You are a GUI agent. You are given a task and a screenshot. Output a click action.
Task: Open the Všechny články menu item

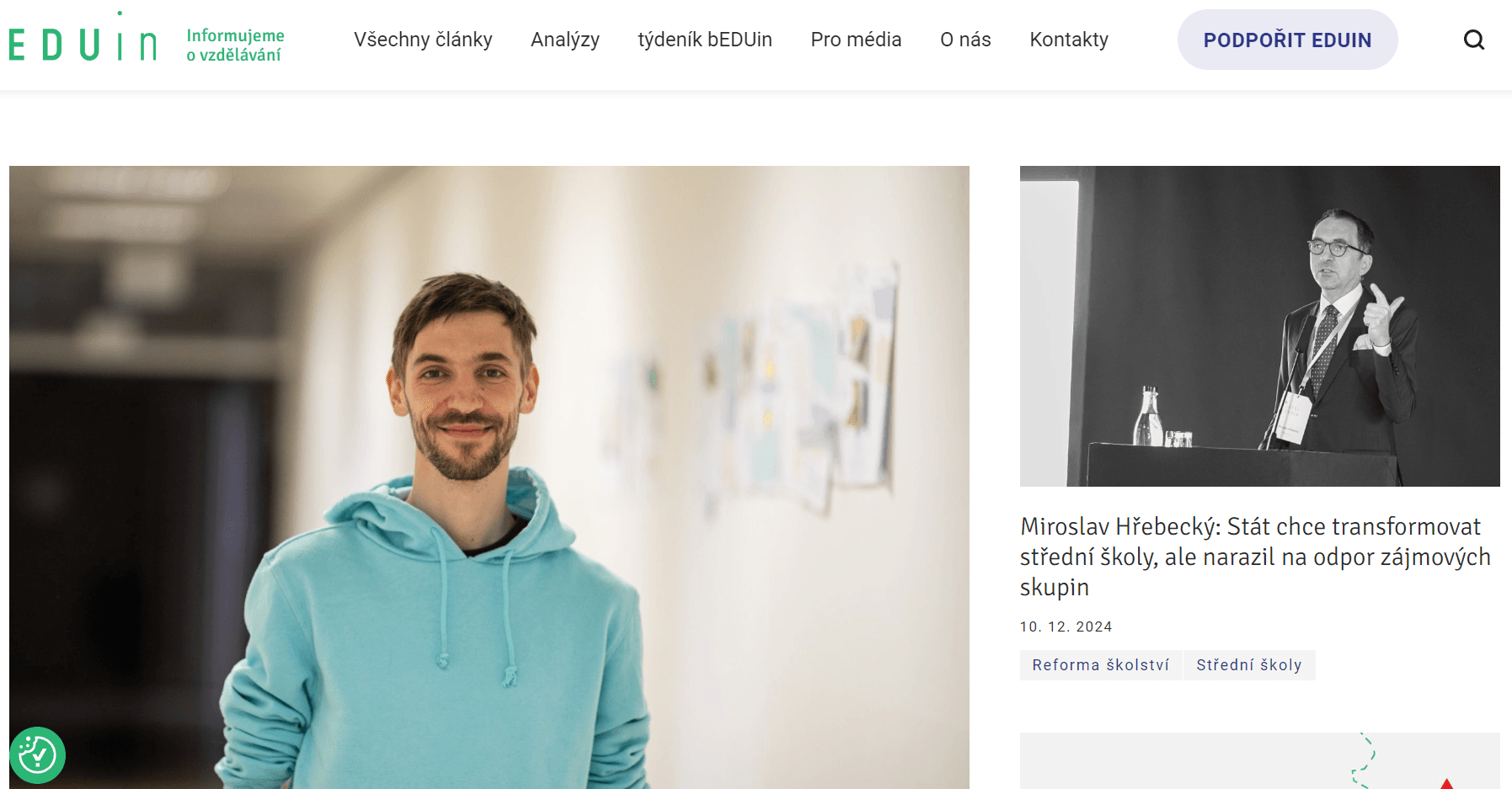[423, 40]
